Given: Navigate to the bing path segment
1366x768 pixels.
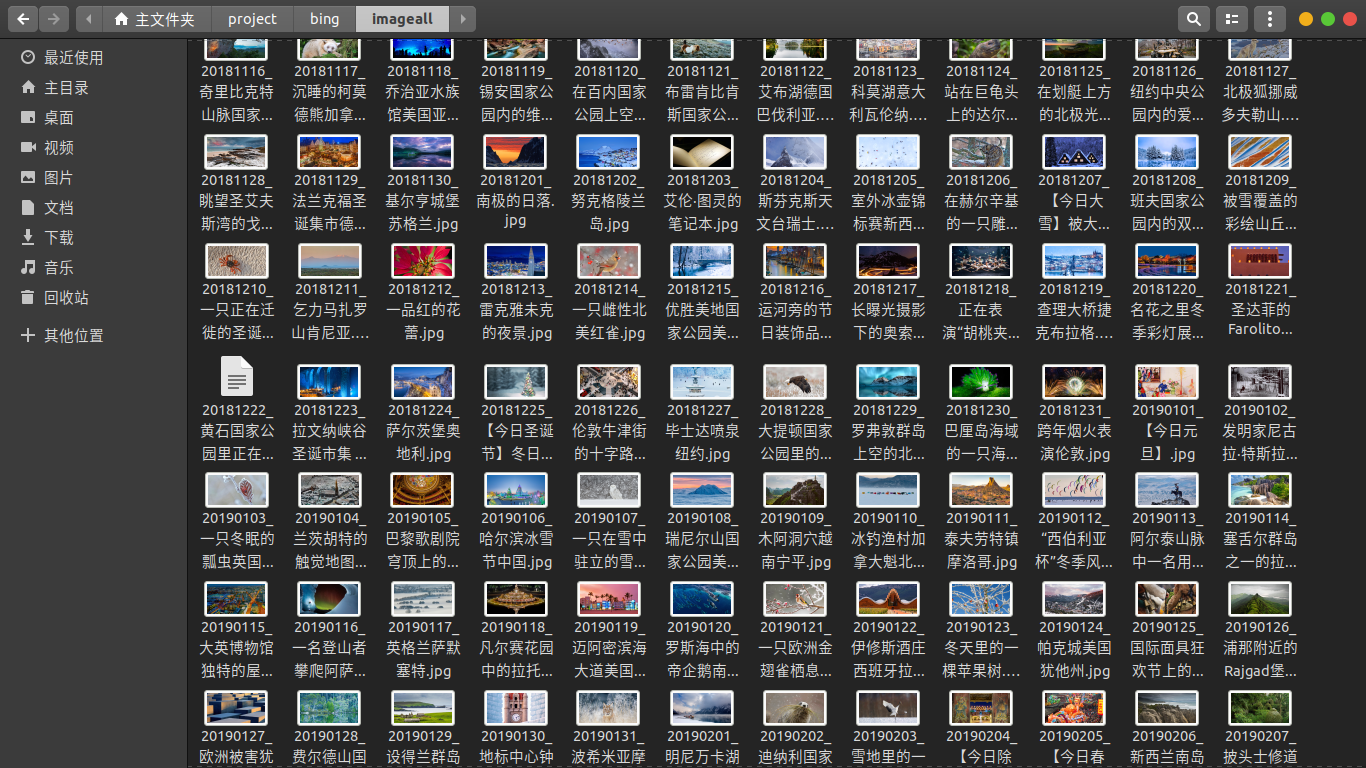Looking at the screenshot, I should (324, 19).
